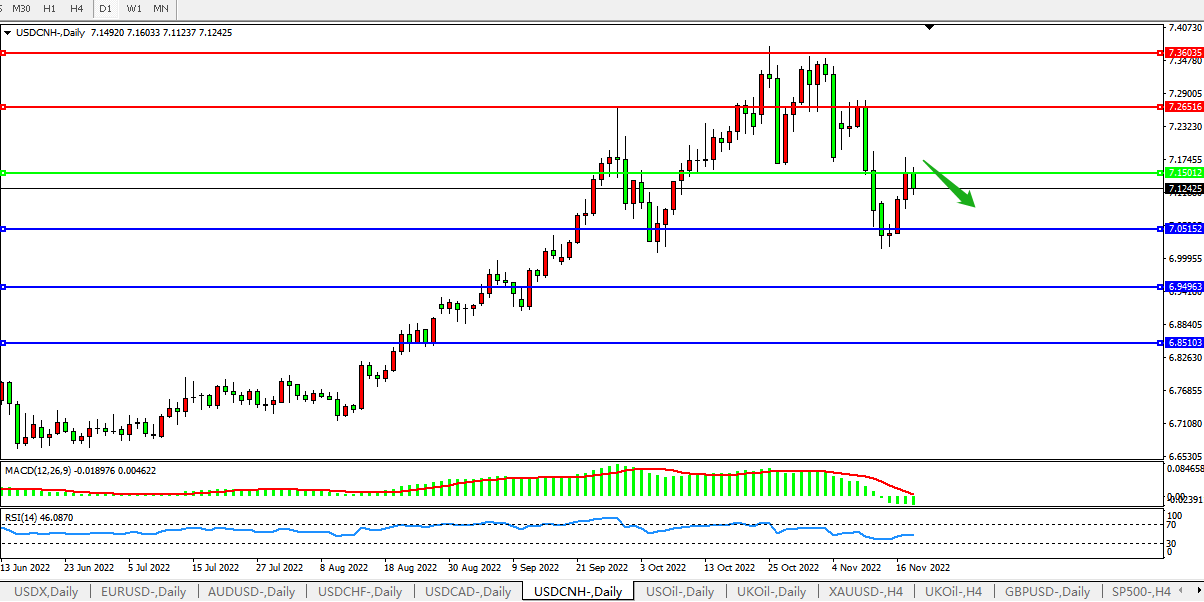Toggle the H4 timeframe button
The height and width of the screenshot is (602, 1204).
tap(77, 9)
